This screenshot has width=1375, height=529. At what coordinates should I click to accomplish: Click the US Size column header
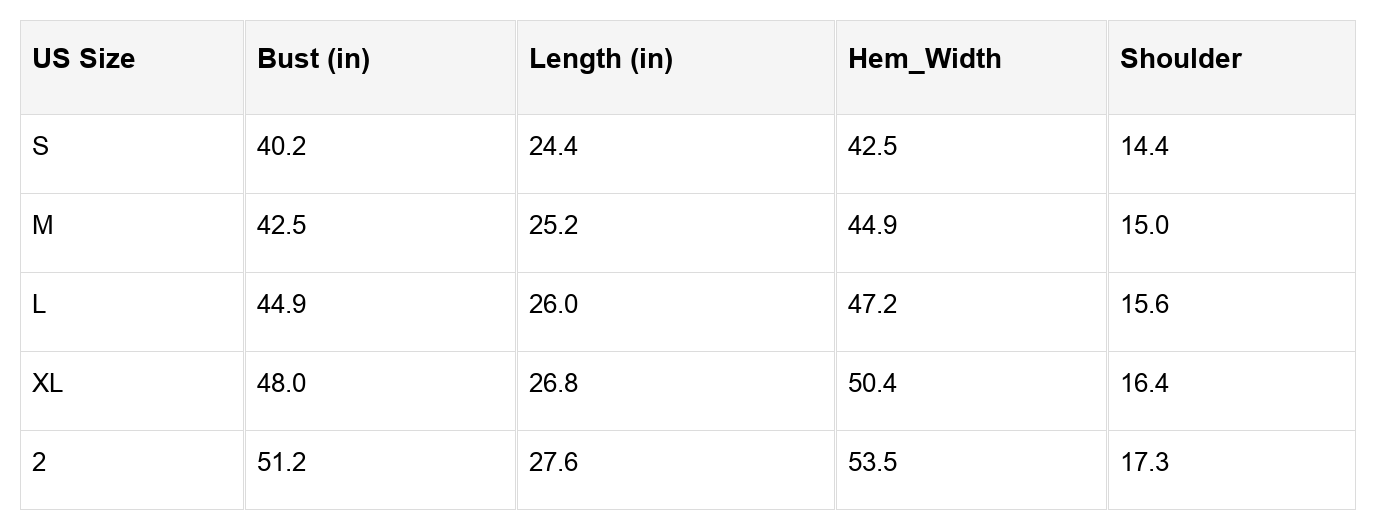(x=84, y=59)
